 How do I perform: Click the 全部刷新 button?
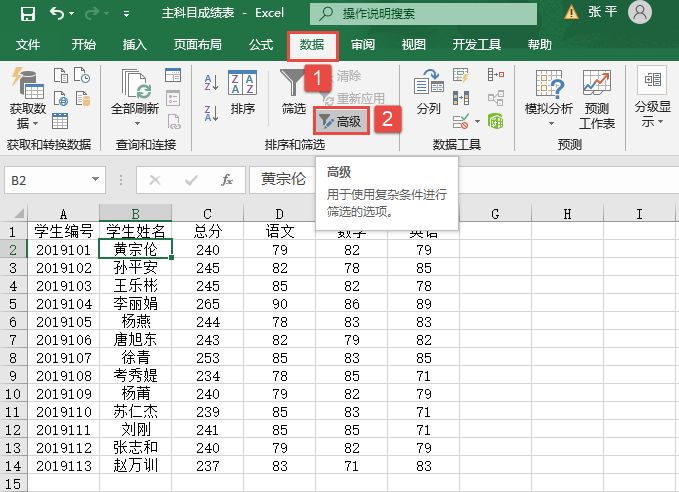pos(135,92)
